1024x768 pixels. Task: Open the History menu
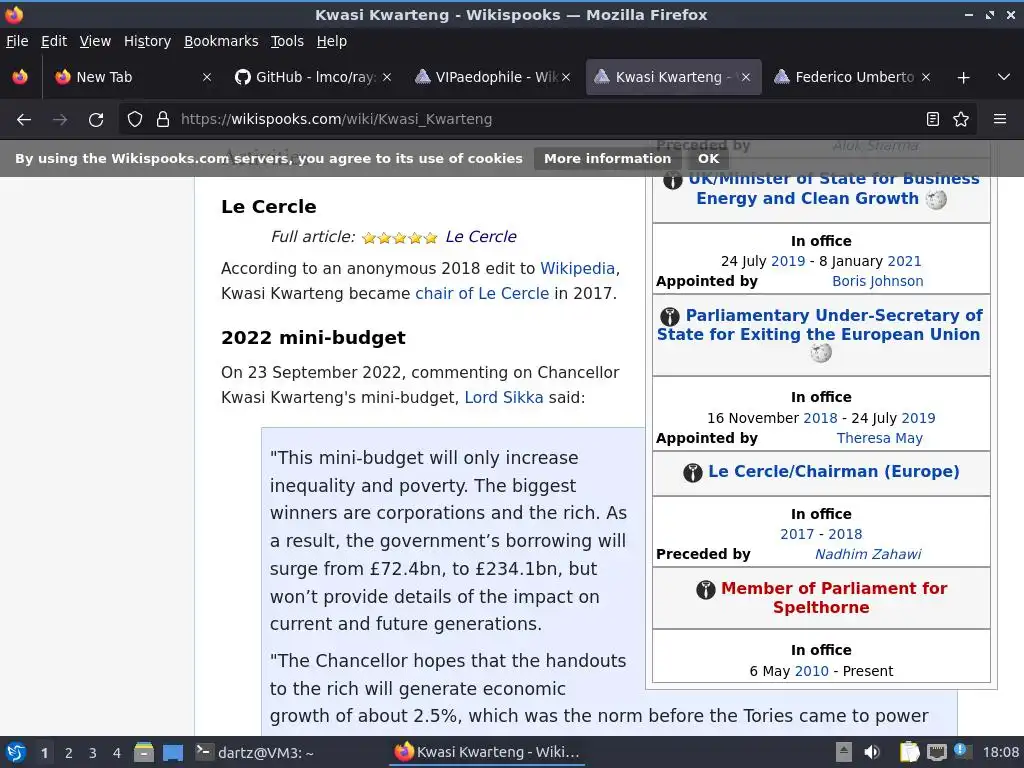(x=147, y=41)
